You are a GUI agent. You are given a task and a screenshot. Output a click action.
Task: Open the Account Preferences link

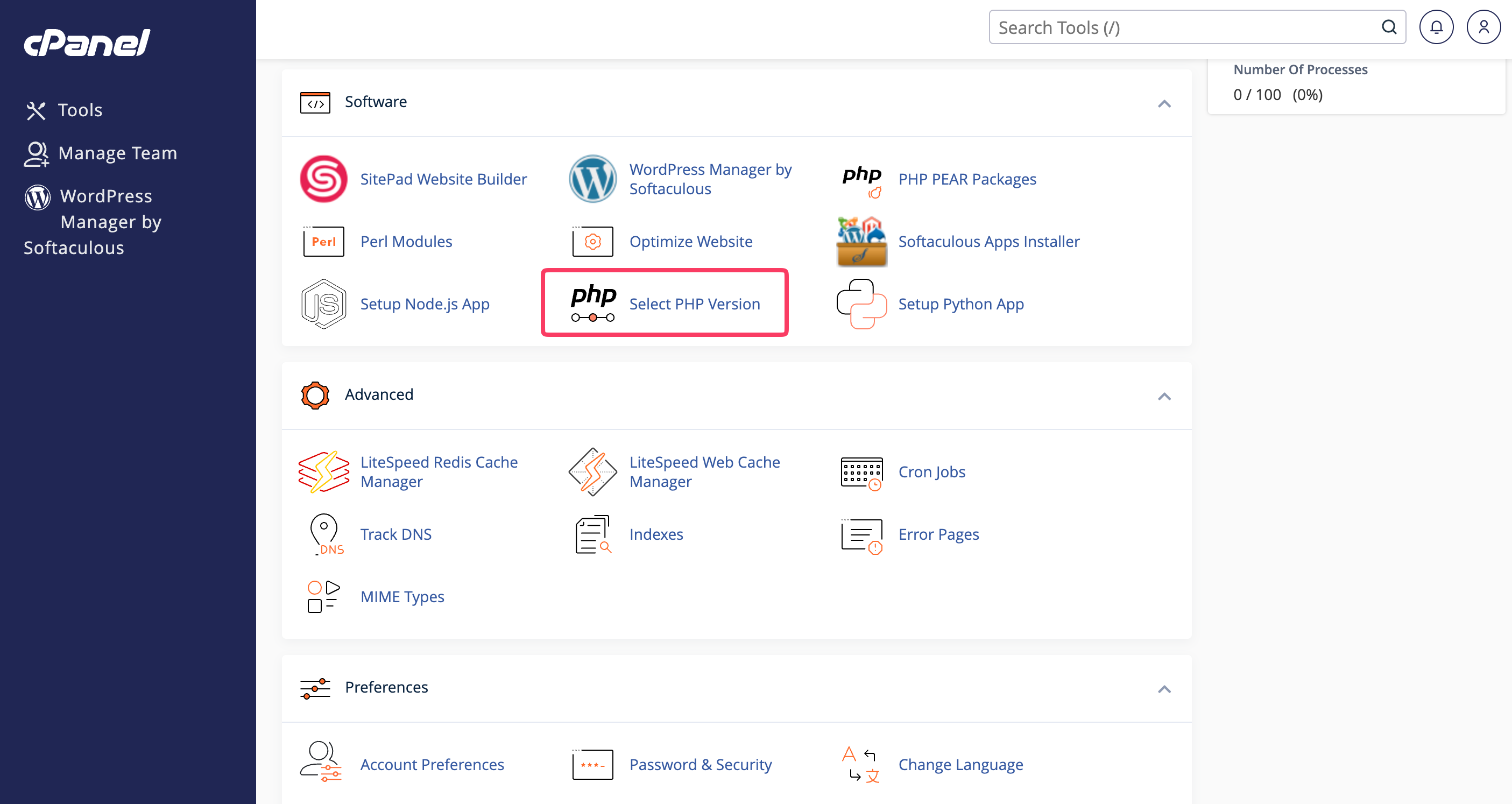[x=432, y=764]
